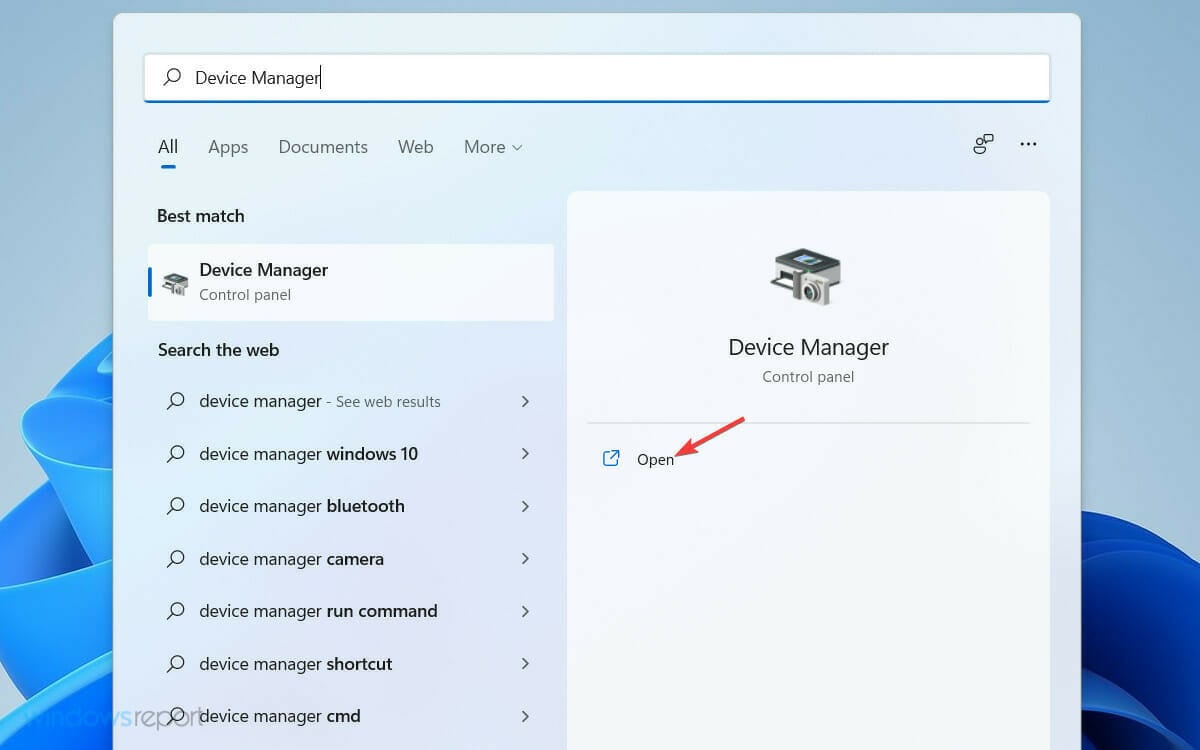Viewport: 1200px width, 750px height.
Task: Click the large Device Manager icon in preview
Action: click(x=807, y=276)
